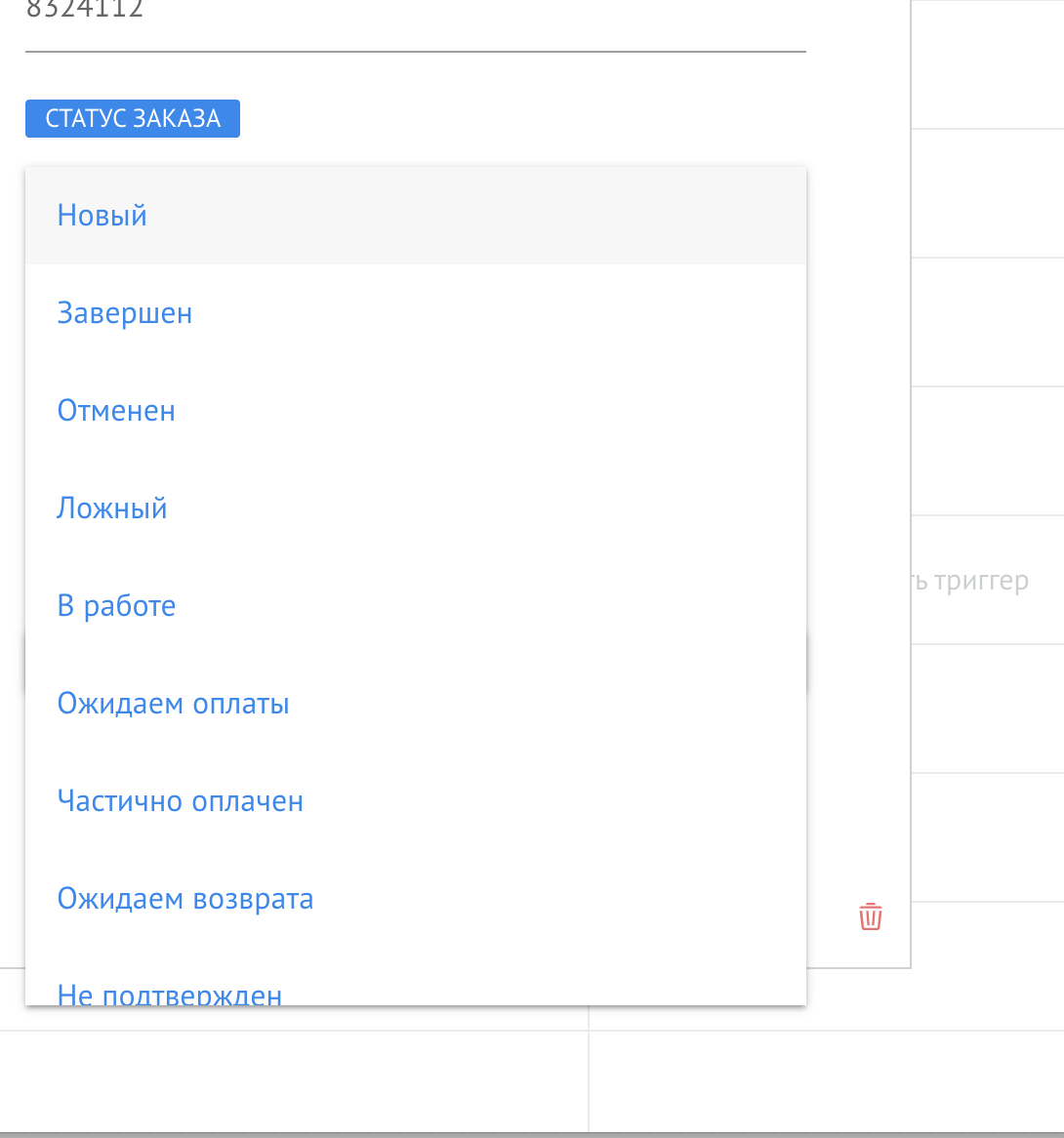Select the Частично оплачен status

pyautogui.click(x=181, y=800)
